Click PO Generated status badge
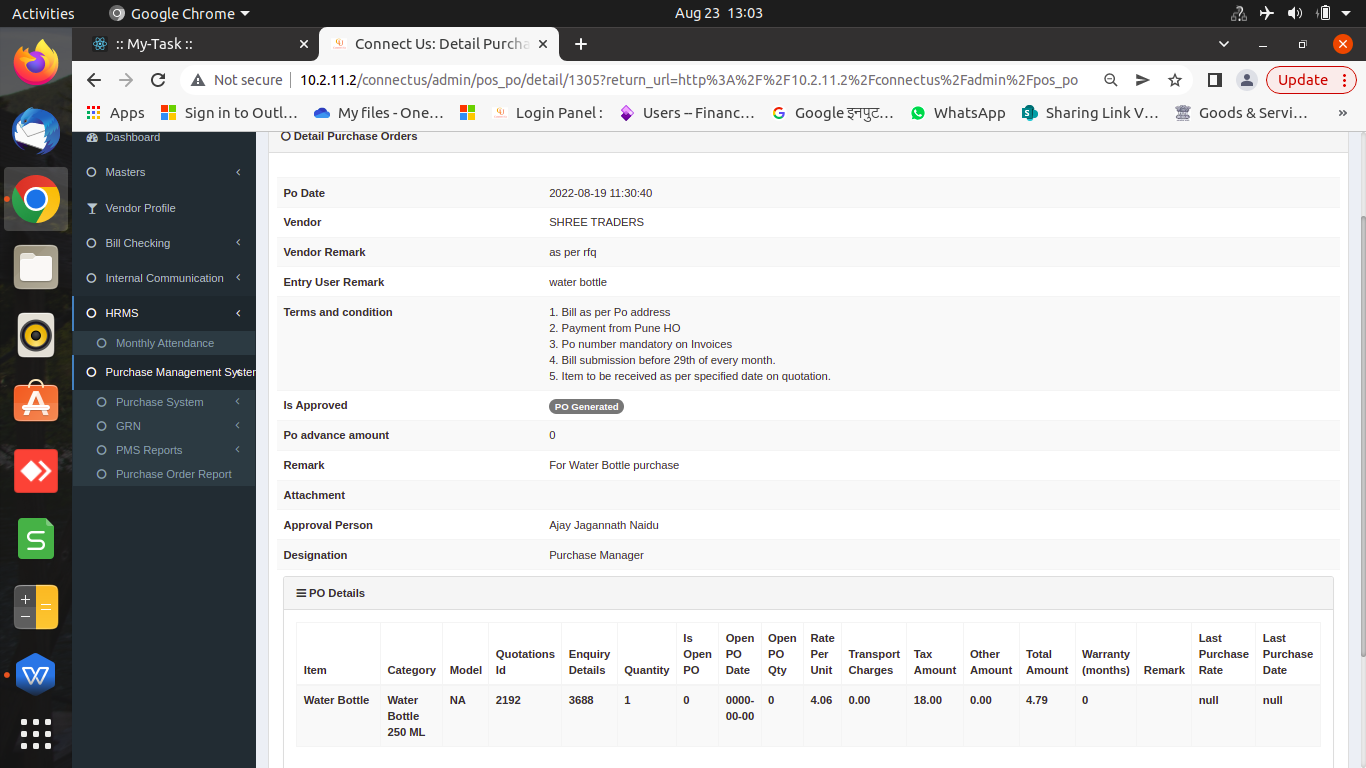 coord(586,407)
